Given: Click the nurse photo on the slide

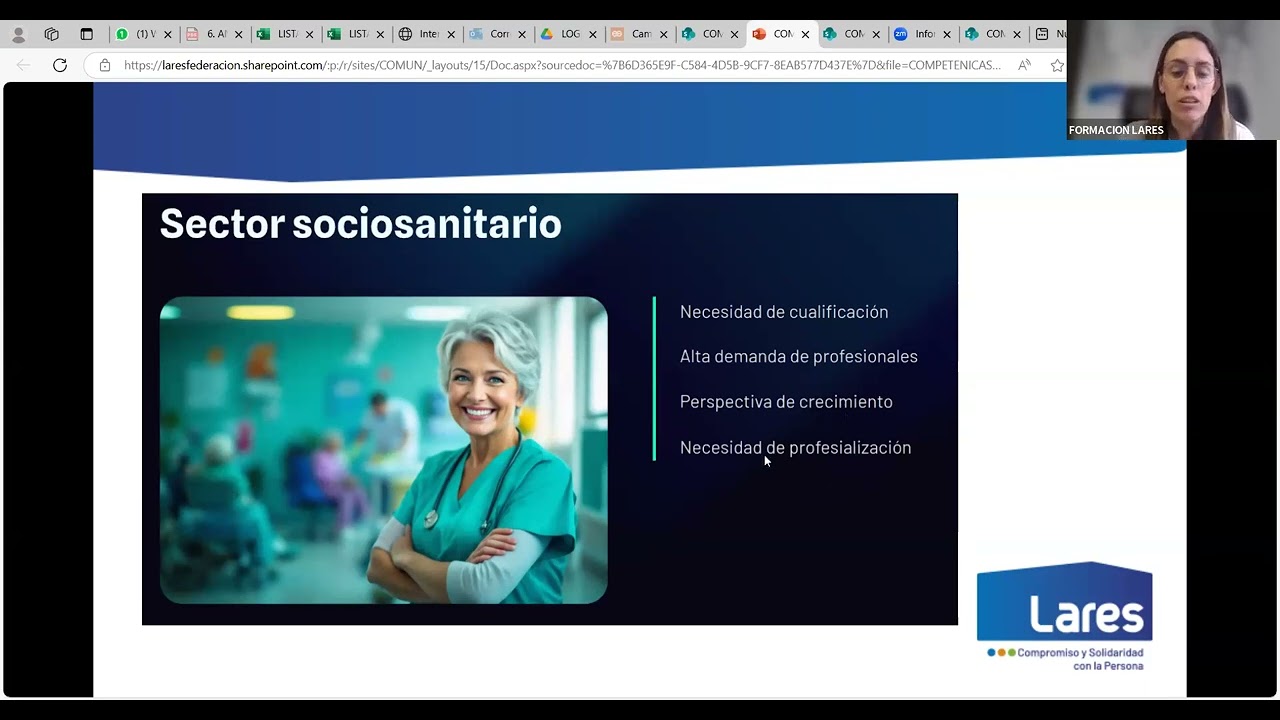Looking at the screenshot, I should point(383,450).
